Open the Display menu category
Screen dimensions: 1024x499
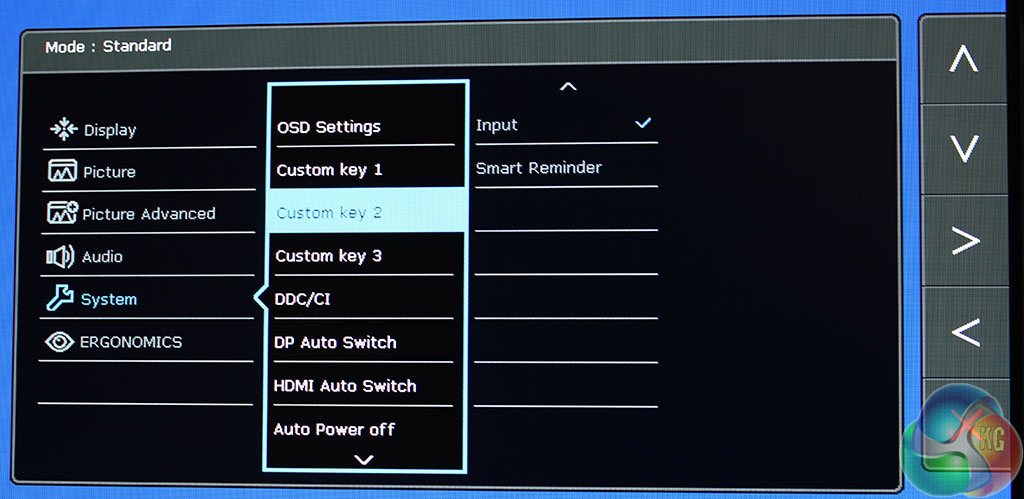[x=150, y=130]
